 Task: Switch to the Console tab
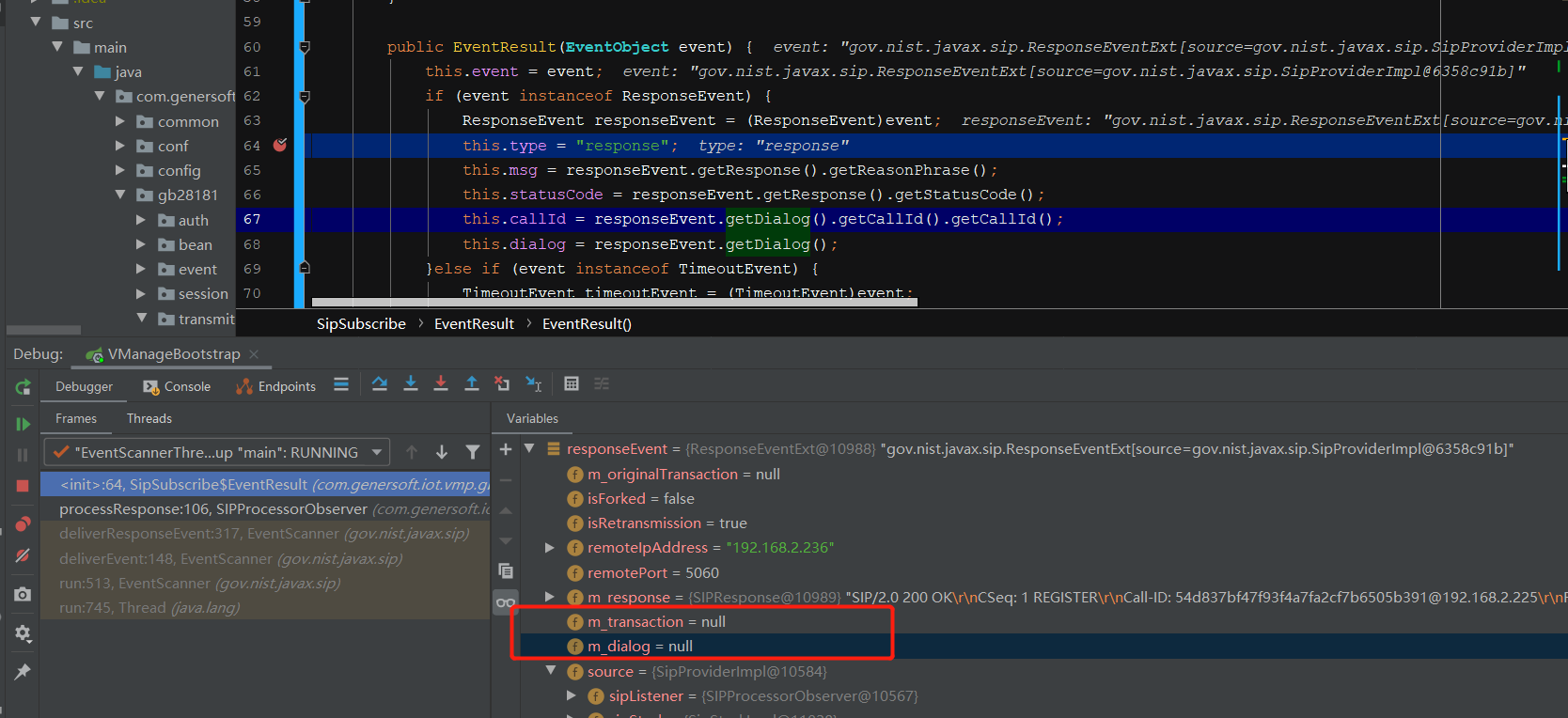177,386
